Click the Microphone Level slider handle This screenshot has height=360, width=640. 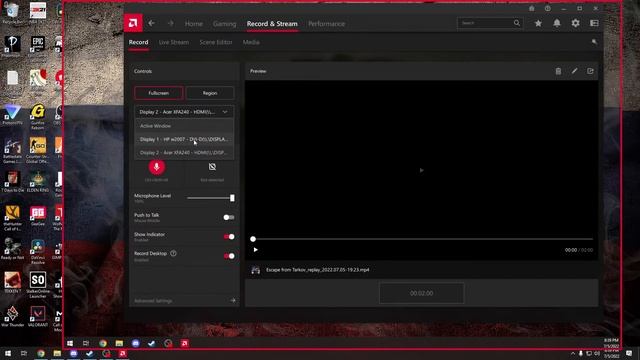[232, 198]
